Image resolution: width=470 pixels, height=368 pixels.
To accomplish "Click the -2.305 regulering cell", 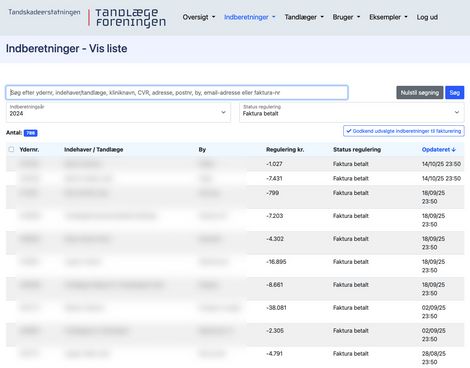I will click(x=275, y=331).
